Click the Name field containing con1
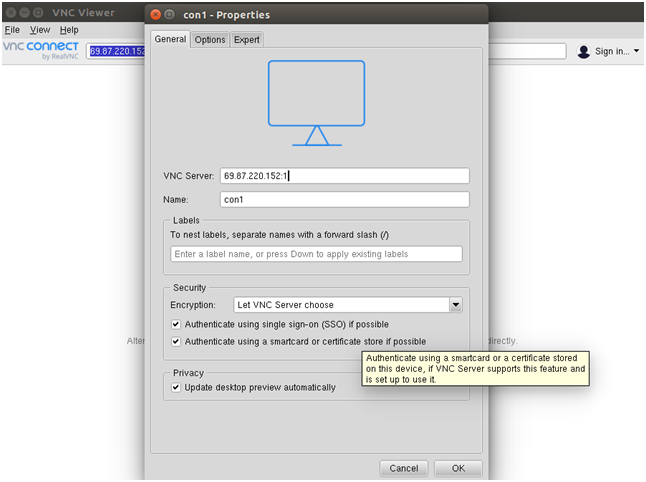Screen dimensions: 646x482 (x=344, y=200)
